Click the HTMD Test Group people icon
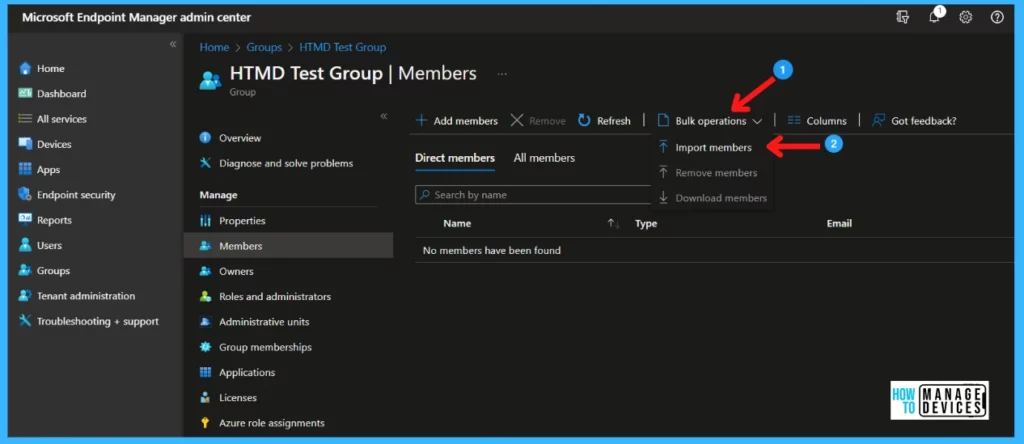This screenshot has height=444, width=1024. click(x=210, y=80)
